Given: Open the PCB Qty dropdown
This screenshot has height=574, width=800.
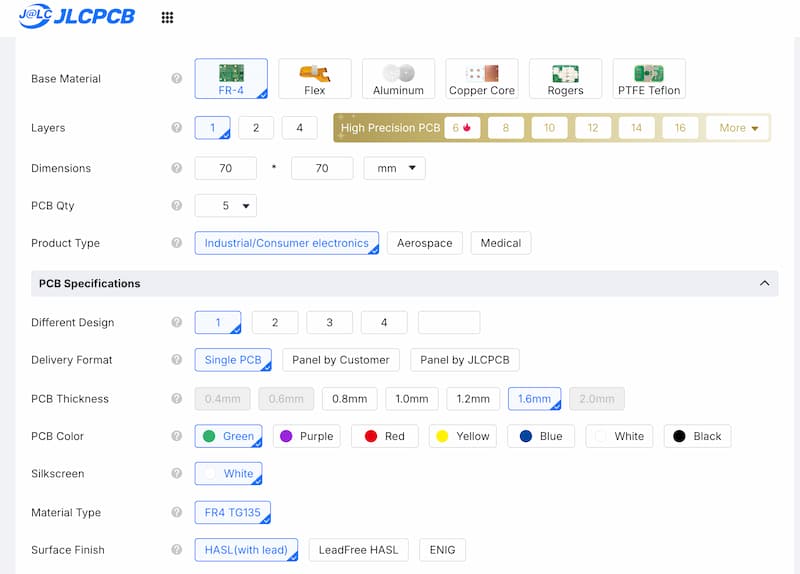Looking at the screenshot, I should (226, 206).
